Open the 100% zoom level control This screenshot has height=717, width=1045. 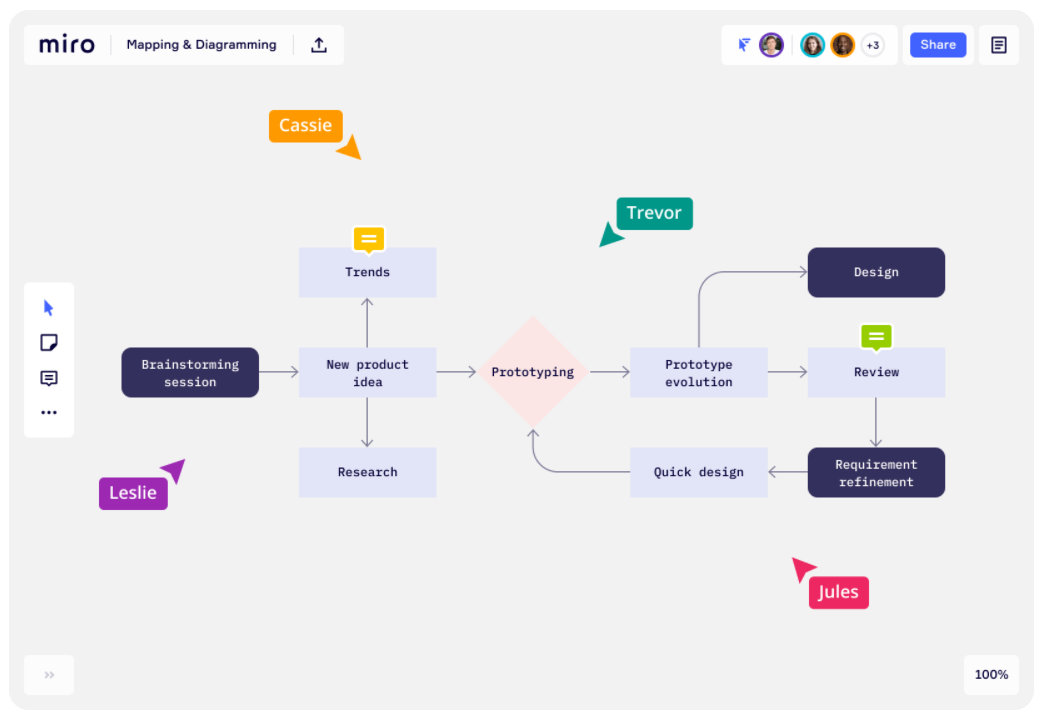pos(991,674)
